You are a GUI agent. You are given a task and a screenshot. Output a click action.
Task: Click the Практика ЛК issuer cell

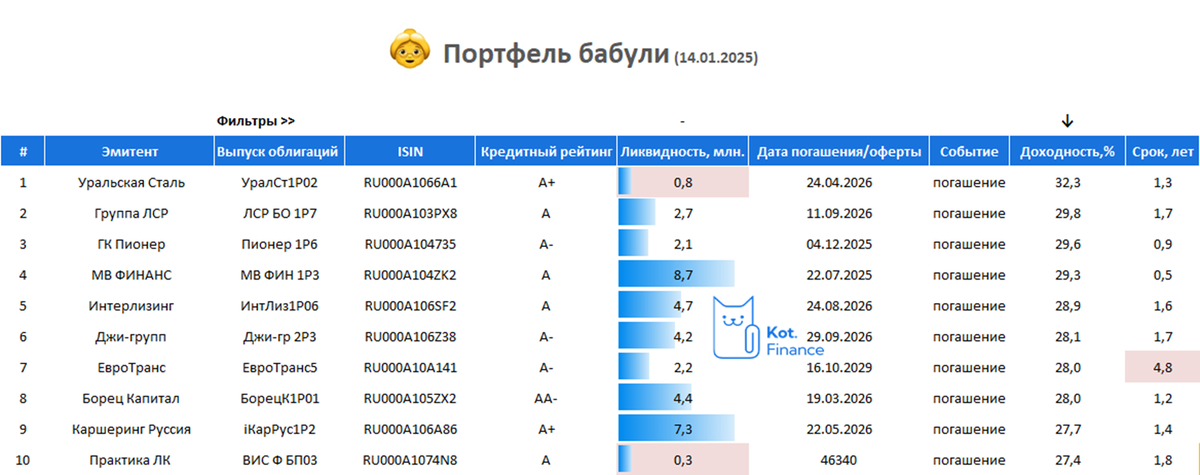(130, 460)
